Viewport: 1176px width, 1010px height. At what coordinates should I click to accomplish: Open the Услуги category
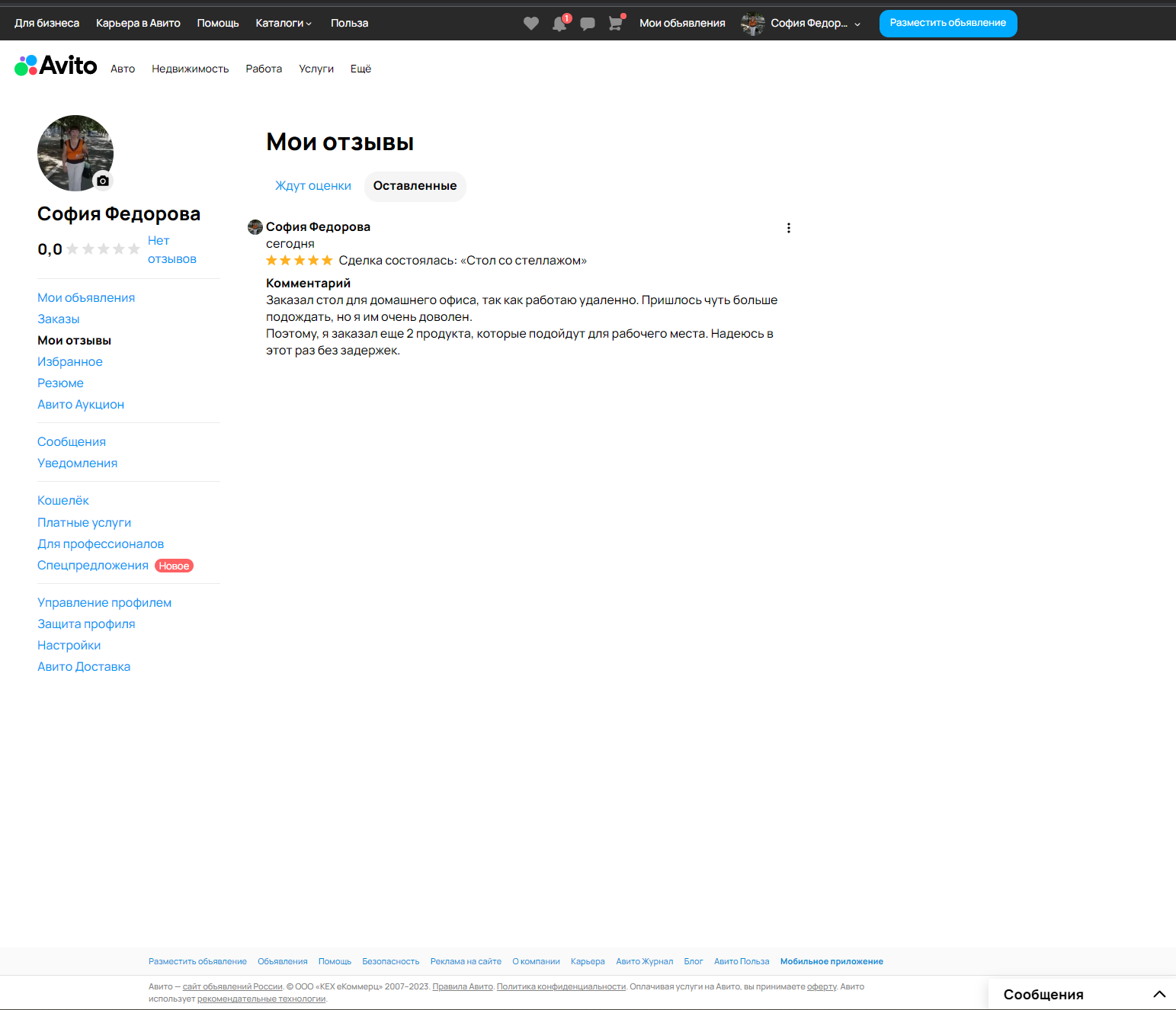tap(316, 69)
